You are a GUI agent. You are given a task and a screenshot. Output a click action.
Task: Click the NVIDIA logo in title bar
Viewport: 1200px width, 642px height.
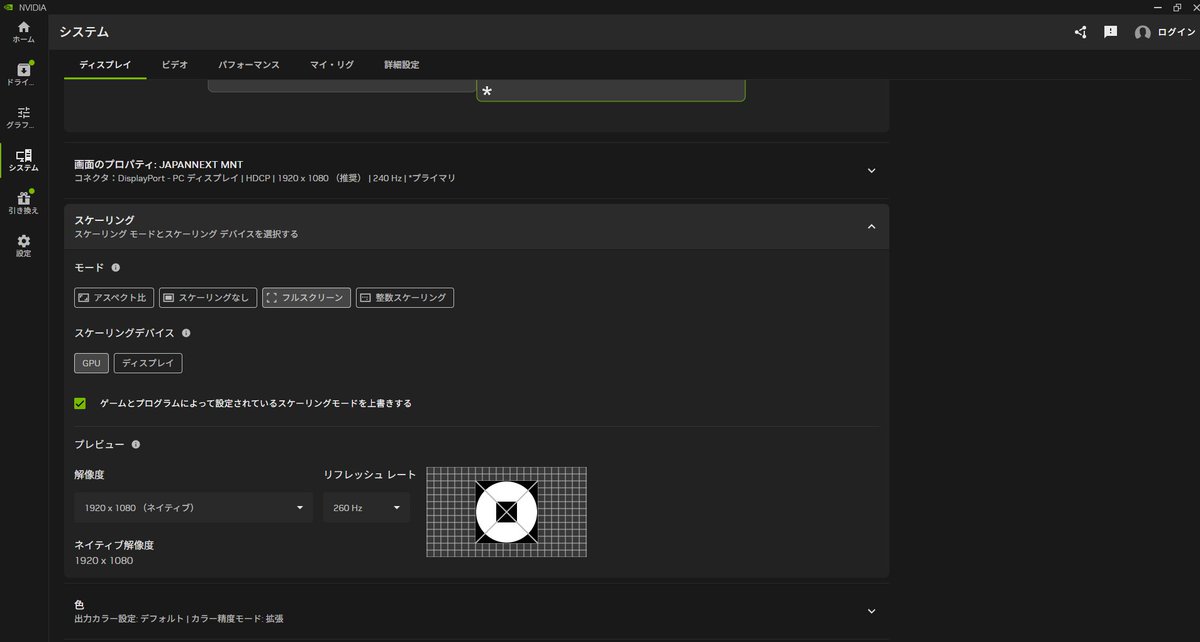pyautogui.click(x=9, y=7)
